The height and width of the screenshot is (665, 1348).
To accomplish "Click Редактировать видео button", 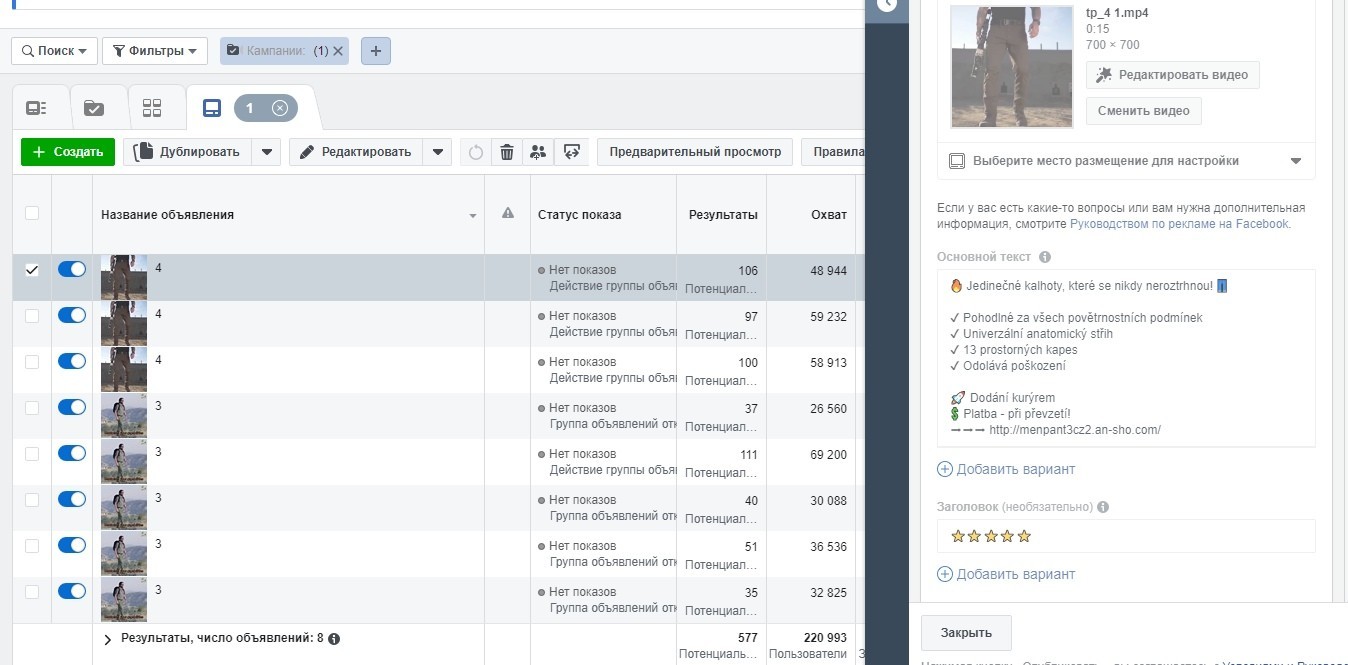I will click(x=1173, y=75).
